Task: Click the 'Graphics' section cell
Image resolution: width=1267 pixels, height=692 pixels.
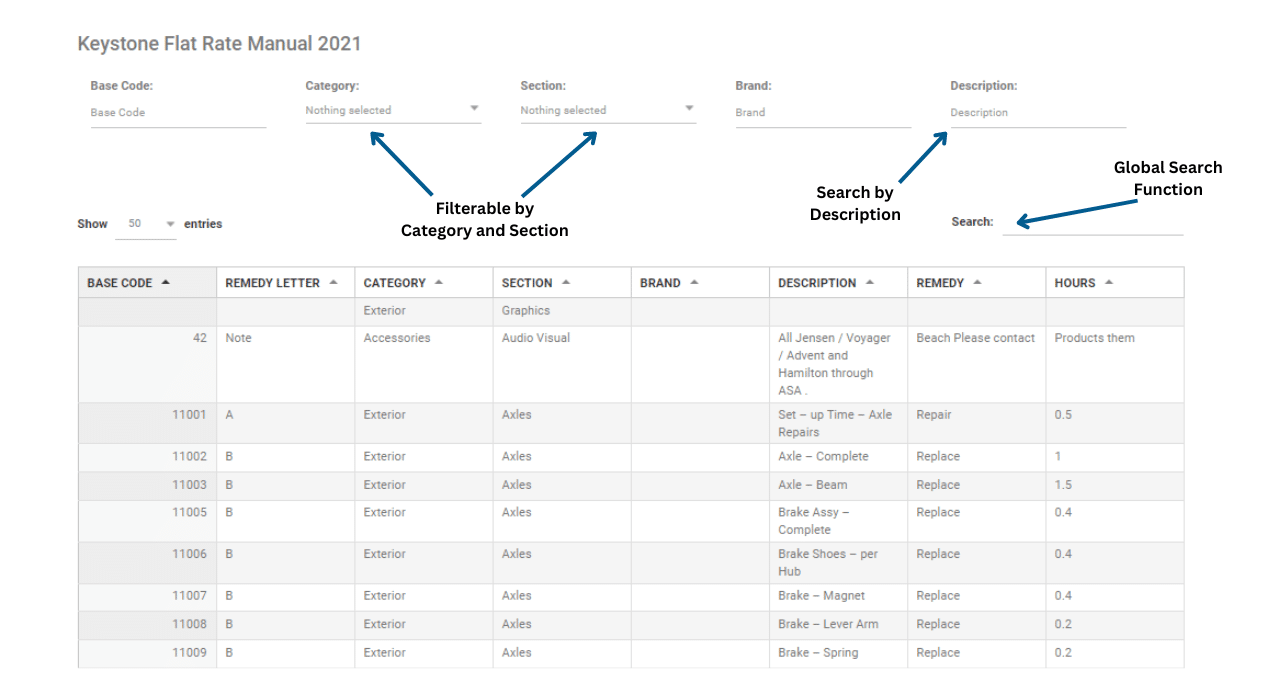Action: coord(561,311)
